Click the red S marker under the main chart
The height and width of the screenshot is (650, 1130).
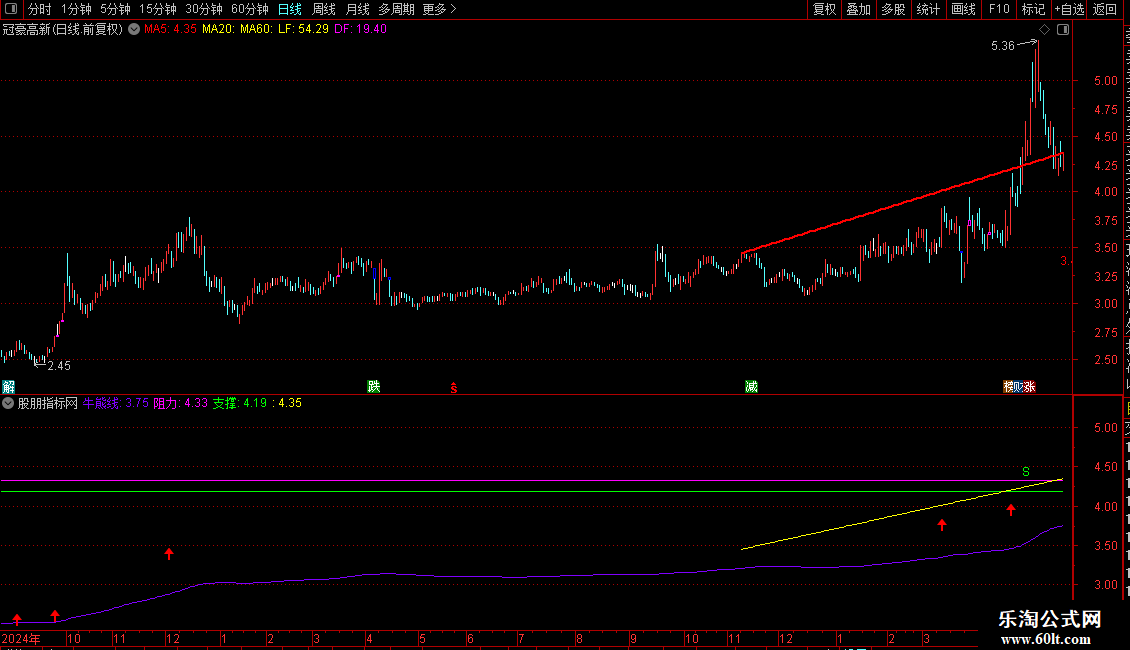coord(453,388)
